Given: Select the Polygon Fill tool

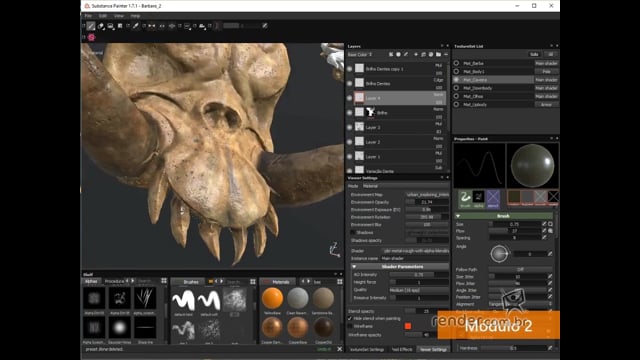Looking at the screenshot, I should (x=120, y=26).
